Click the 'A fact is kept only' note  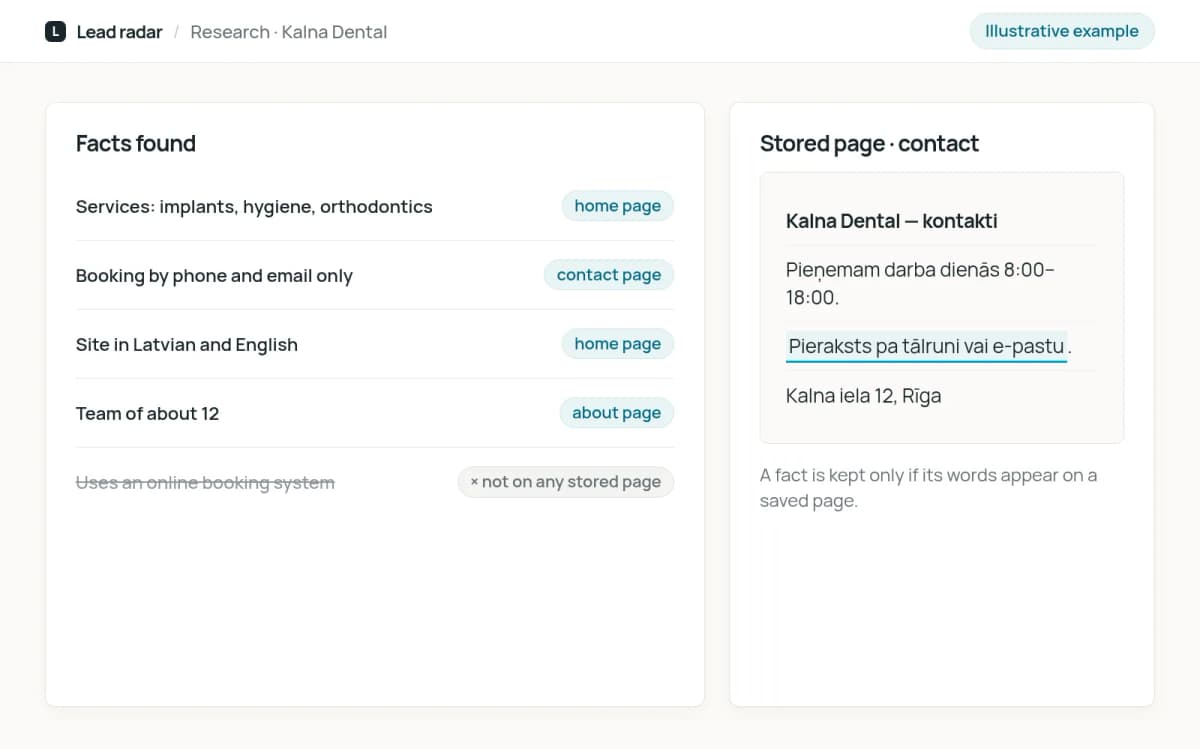click(x=928, y=488)
